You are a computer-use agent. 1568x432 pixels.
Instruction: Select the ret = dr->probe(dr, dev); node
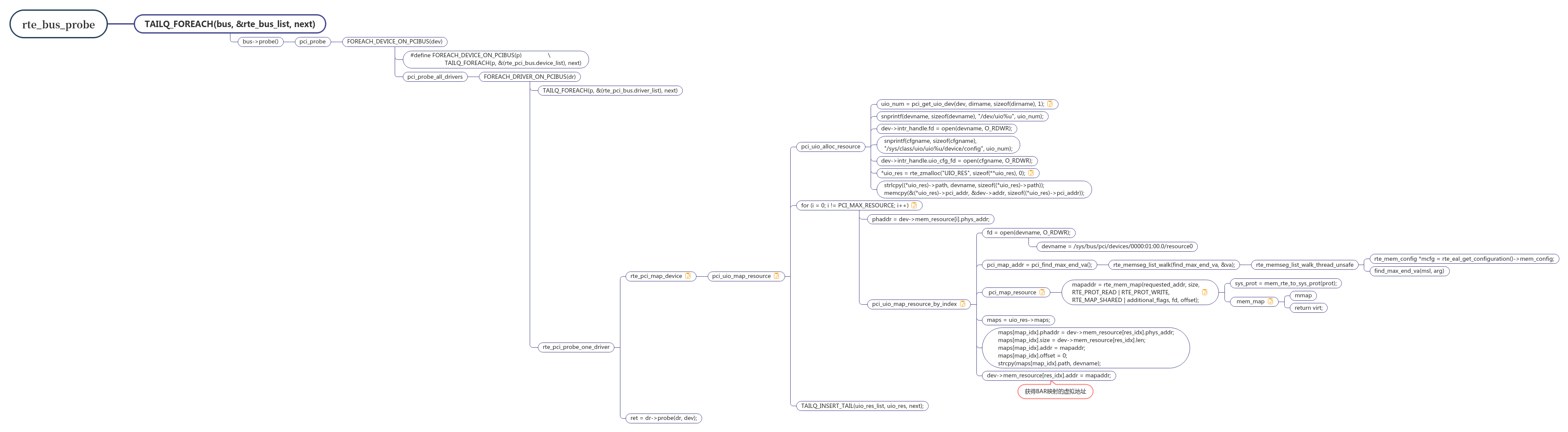tap(663, 418)
